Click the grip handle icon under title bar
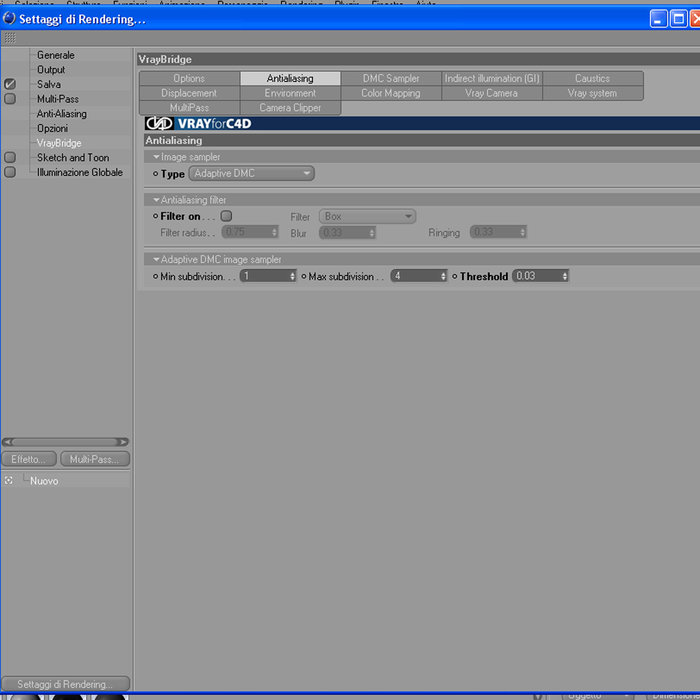The height and width of the screenshot is (700, 700). 9,38
